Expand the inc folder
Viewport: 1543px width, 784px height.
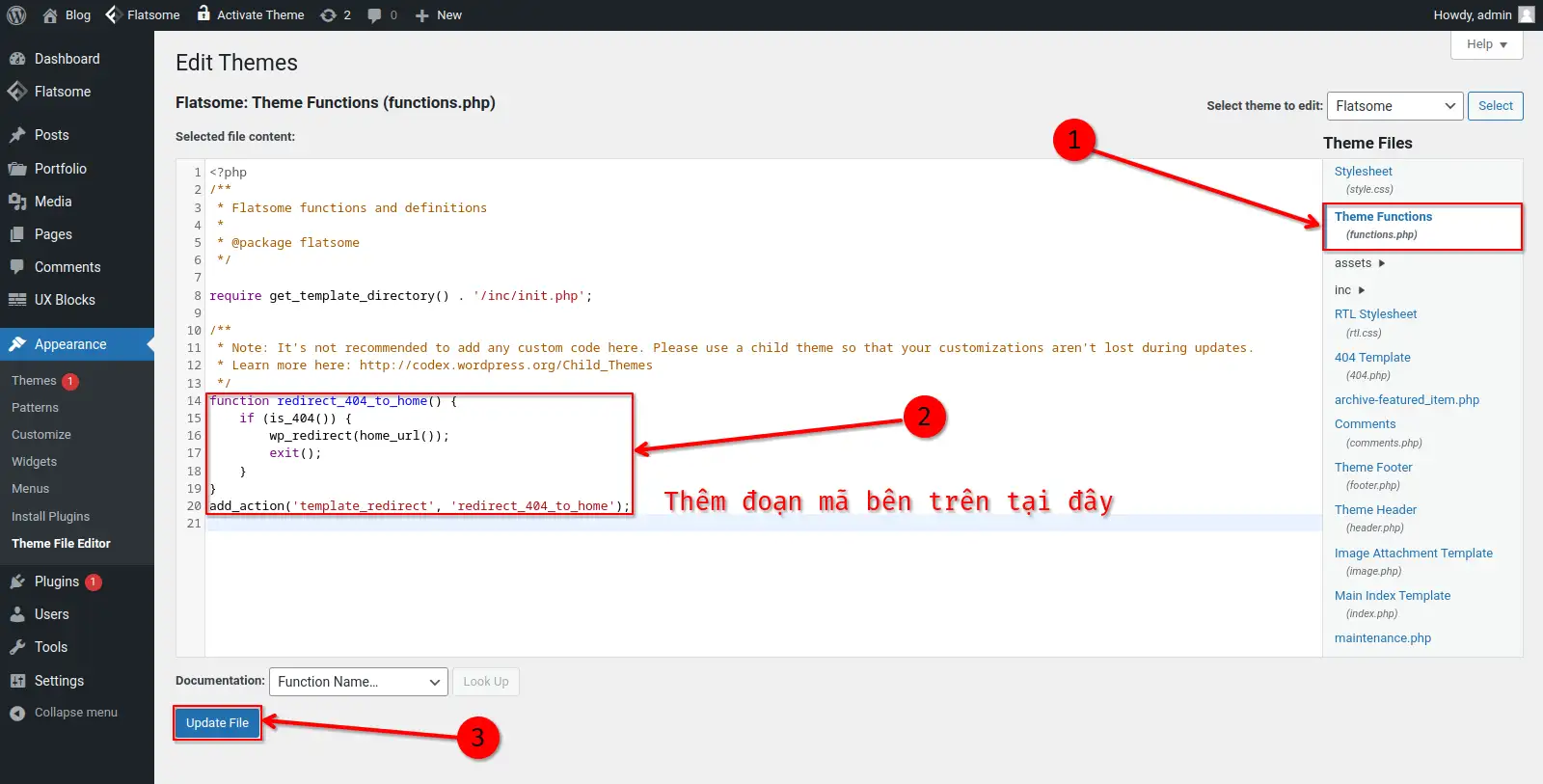point(1349,290)
